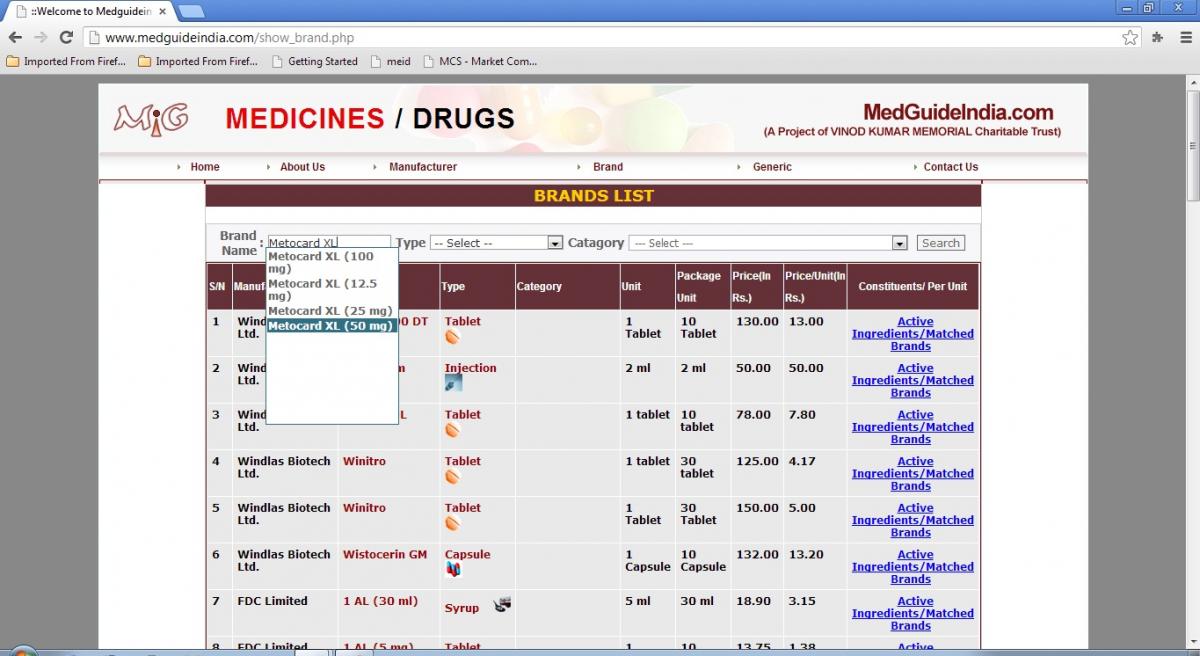Click the S/N column header

217,286
